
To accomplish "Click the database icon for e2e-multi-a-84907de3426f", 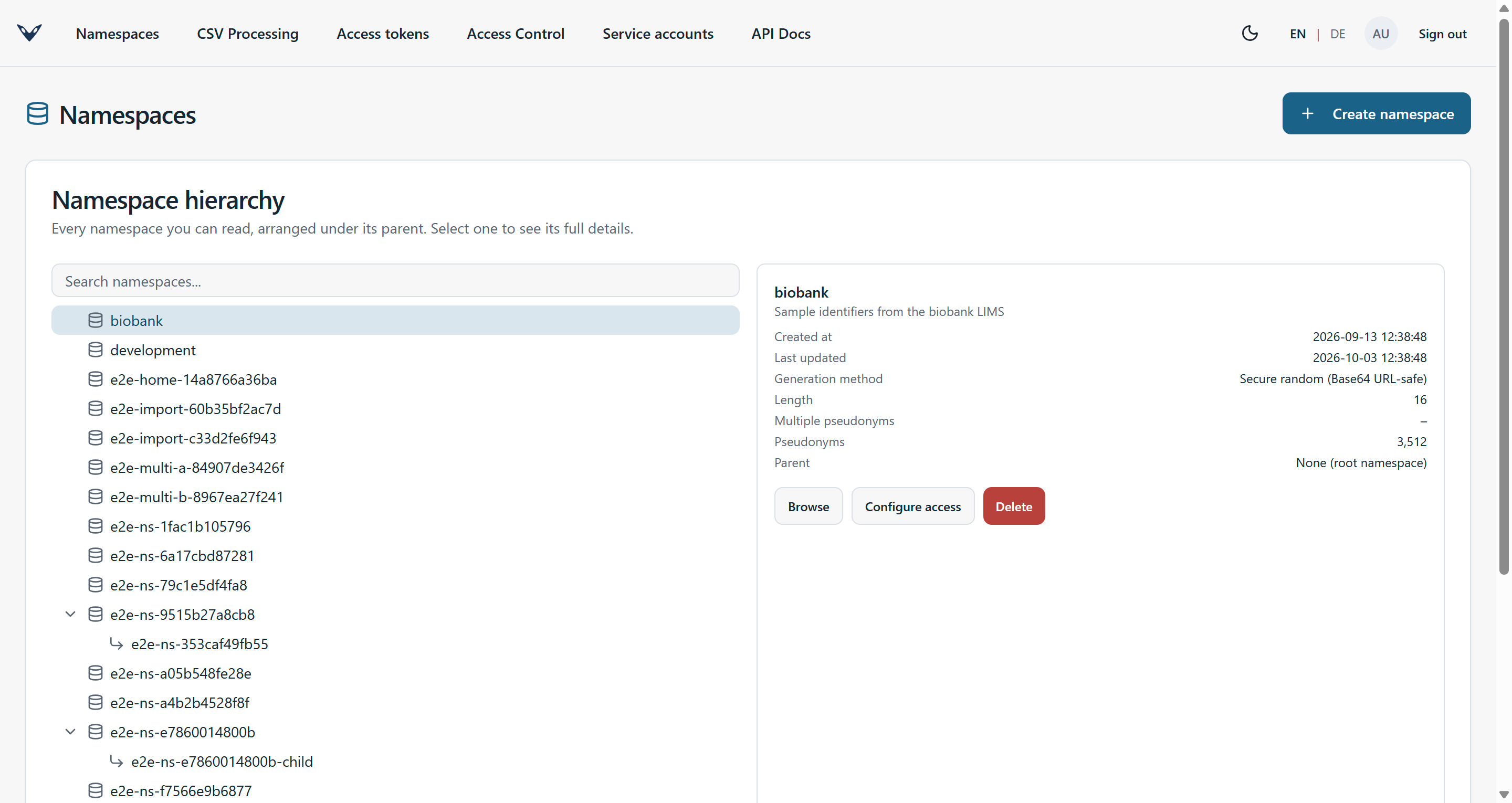I will pyautogui.click(x=95, y=467).
